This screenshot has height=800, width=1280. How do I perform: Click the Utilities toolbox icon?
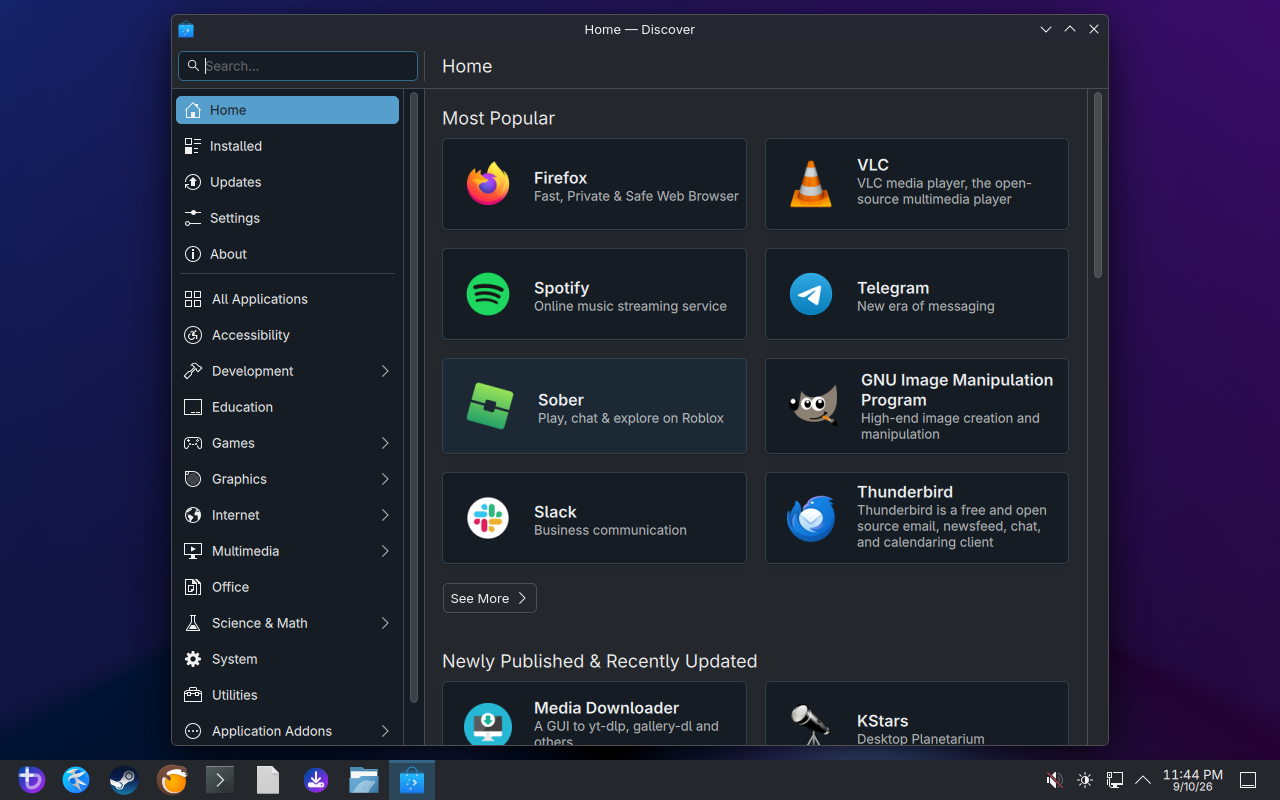(x=193, y=695)
